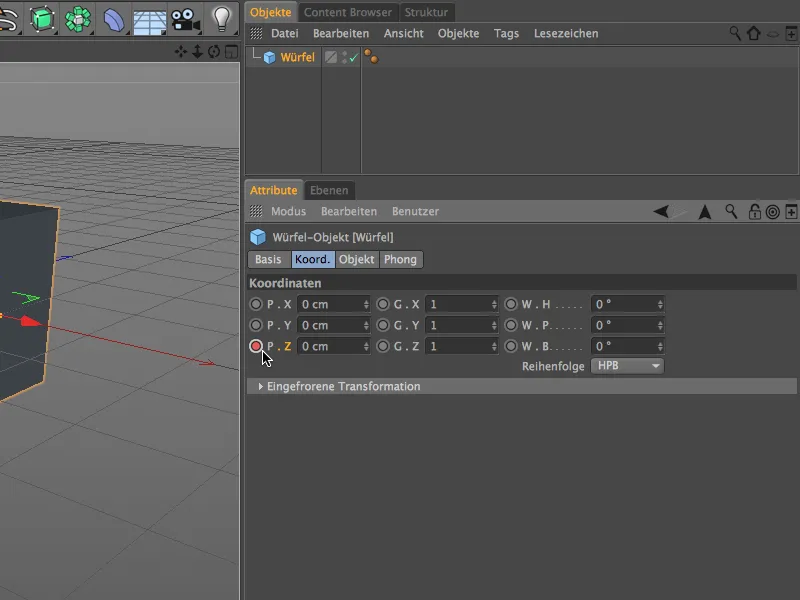Click the P . X value stepper arrows
The width and height of the screenshot is (800, 600).
click(366, 305)
